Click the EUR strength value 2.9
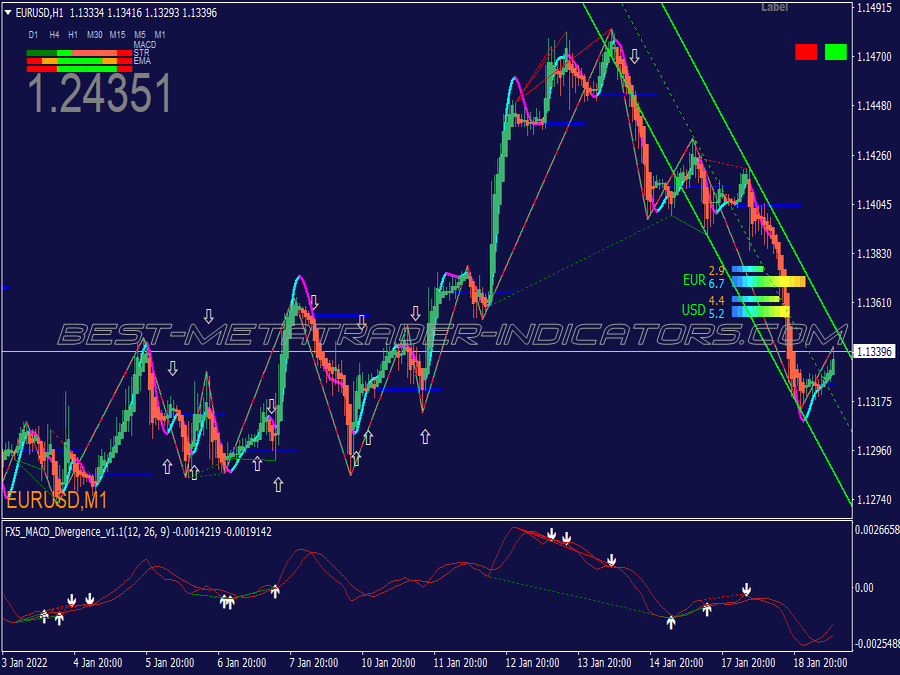Screen dimensions: 900x675 coord(716,270)
